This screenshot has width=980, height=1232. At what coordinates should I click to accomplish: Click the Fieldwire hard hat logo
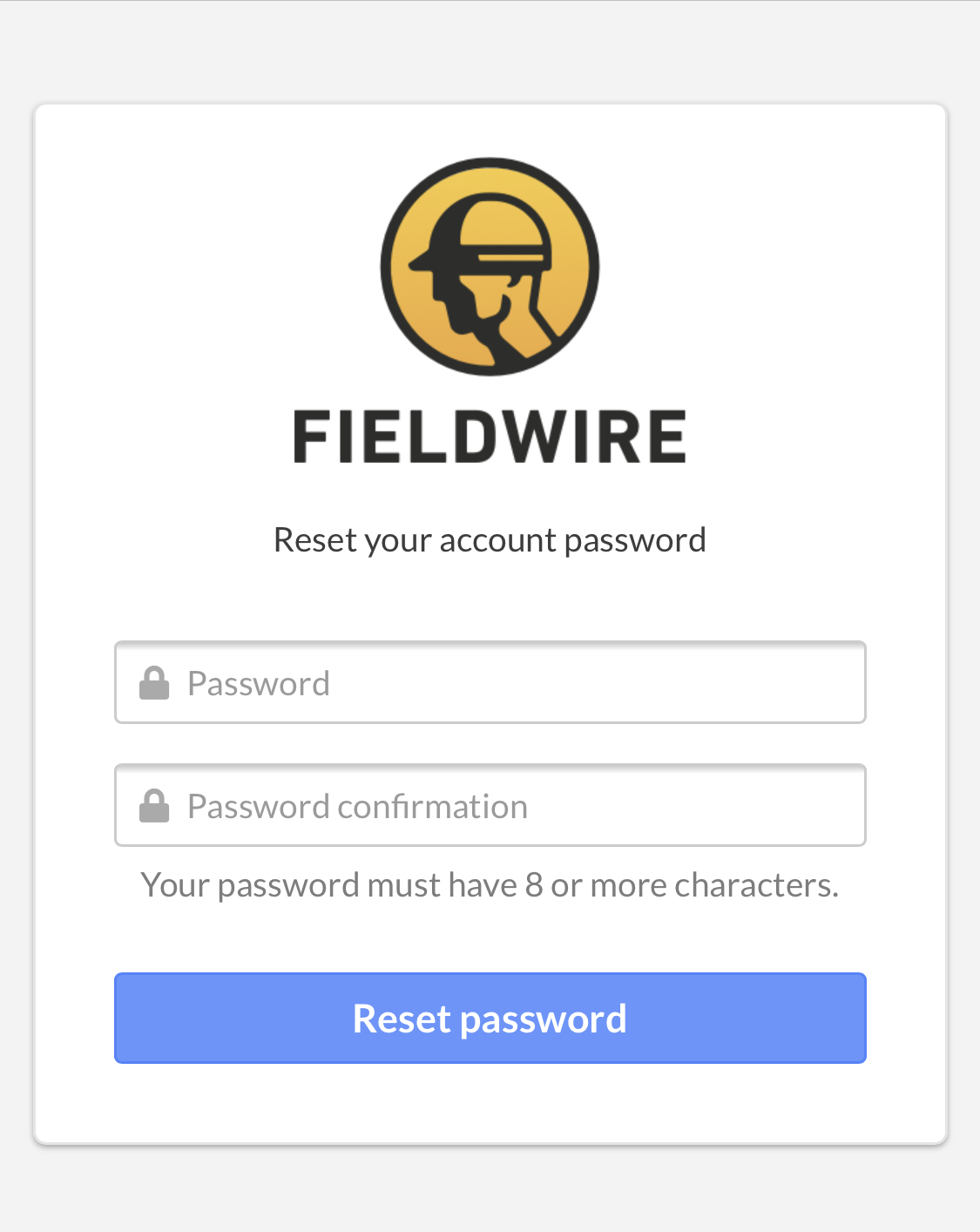(490, 267)
